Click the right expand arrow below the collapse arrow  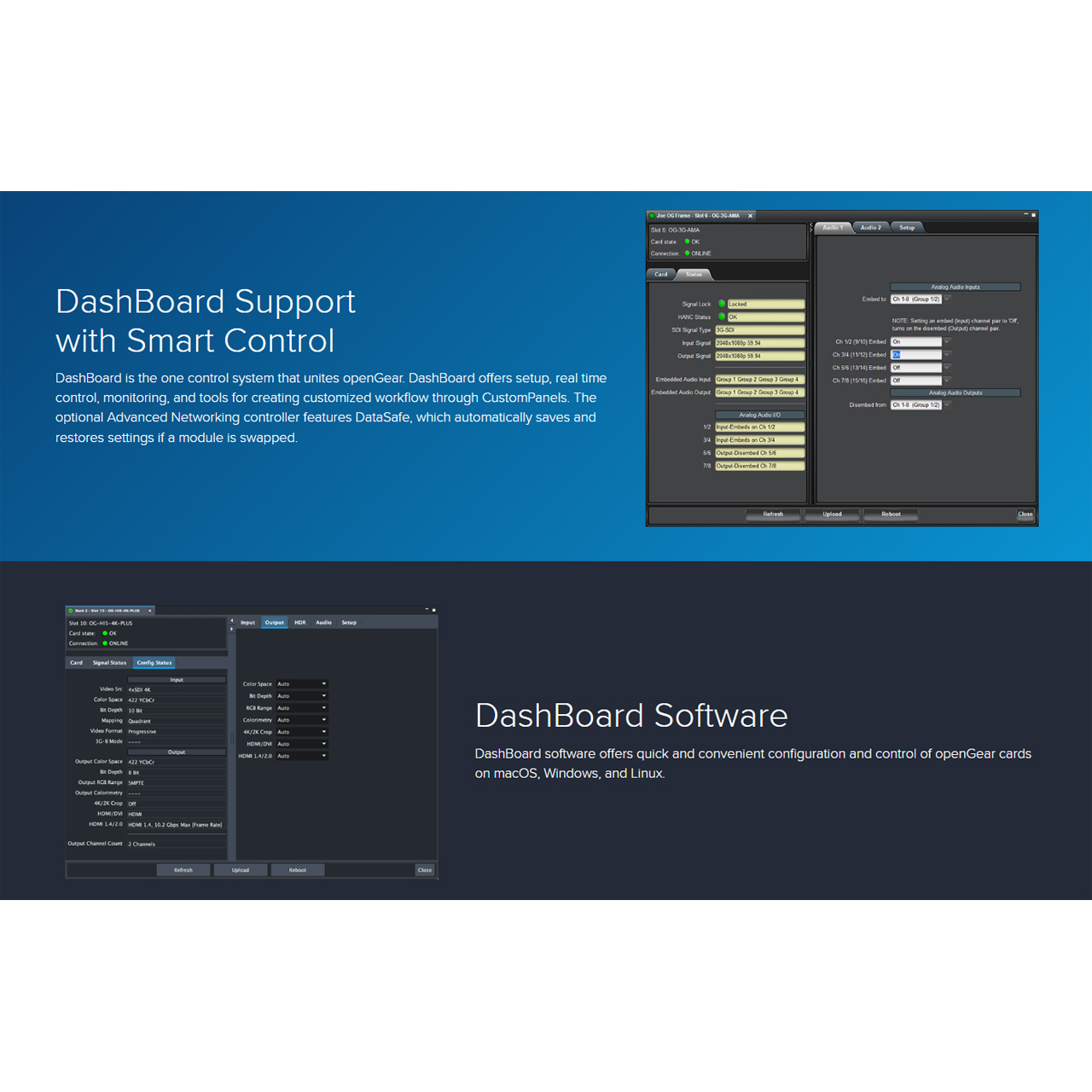point(232,629)
